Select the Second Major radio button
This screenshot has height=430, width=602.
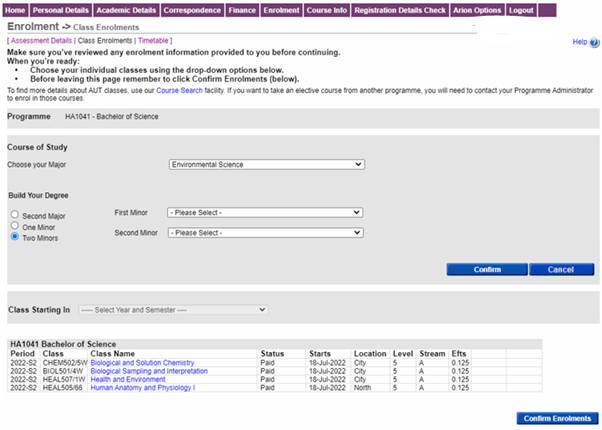14,215
